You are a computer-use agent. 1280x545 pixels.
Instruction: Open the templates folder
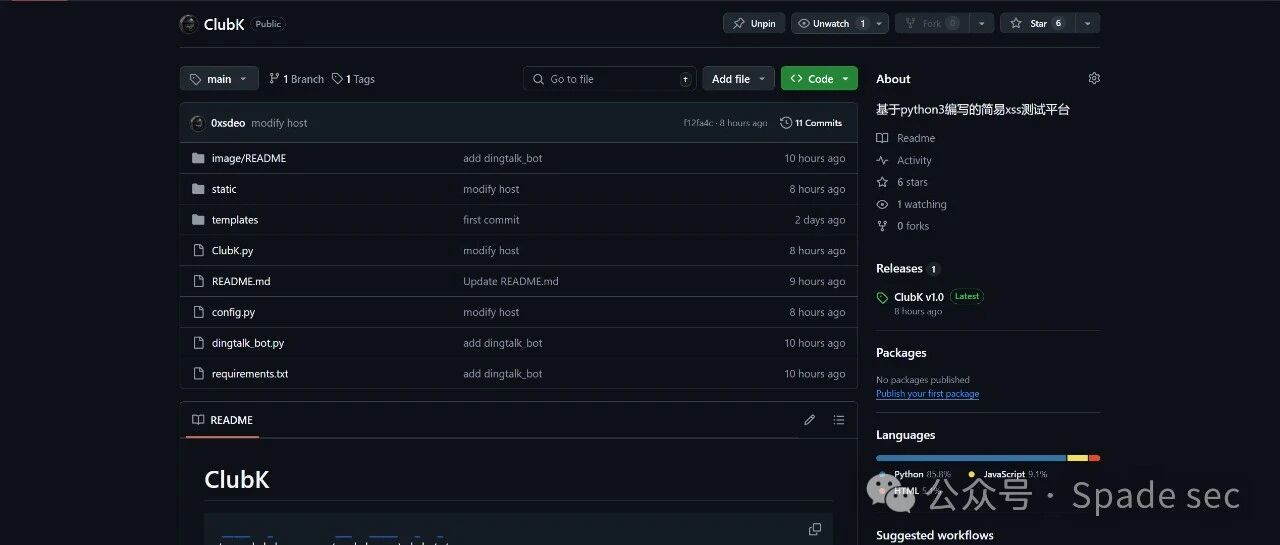[x=235, y=220]
